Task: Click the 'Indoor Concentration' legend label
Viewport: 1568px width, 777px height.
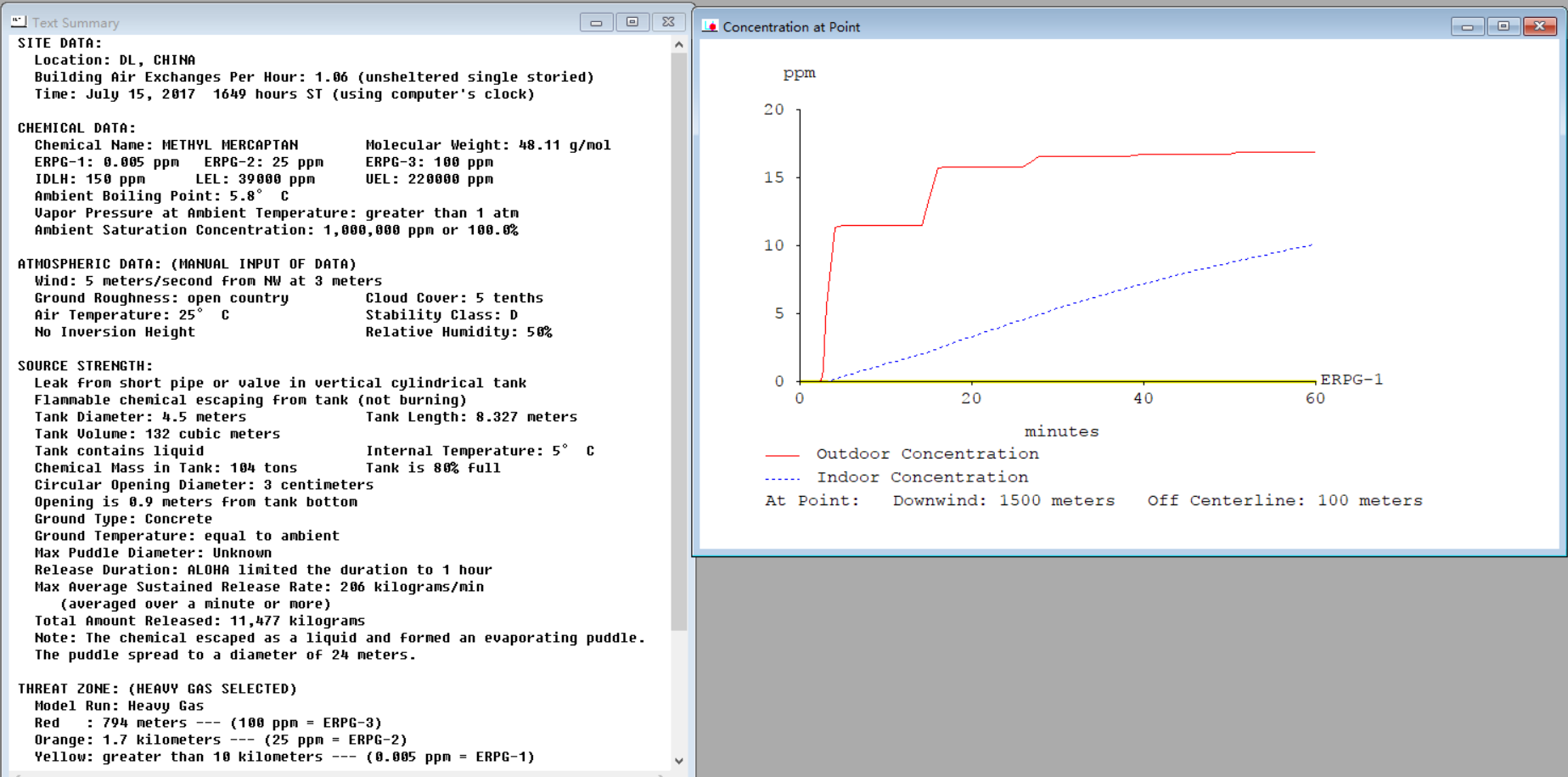Action: coord(922,477)
